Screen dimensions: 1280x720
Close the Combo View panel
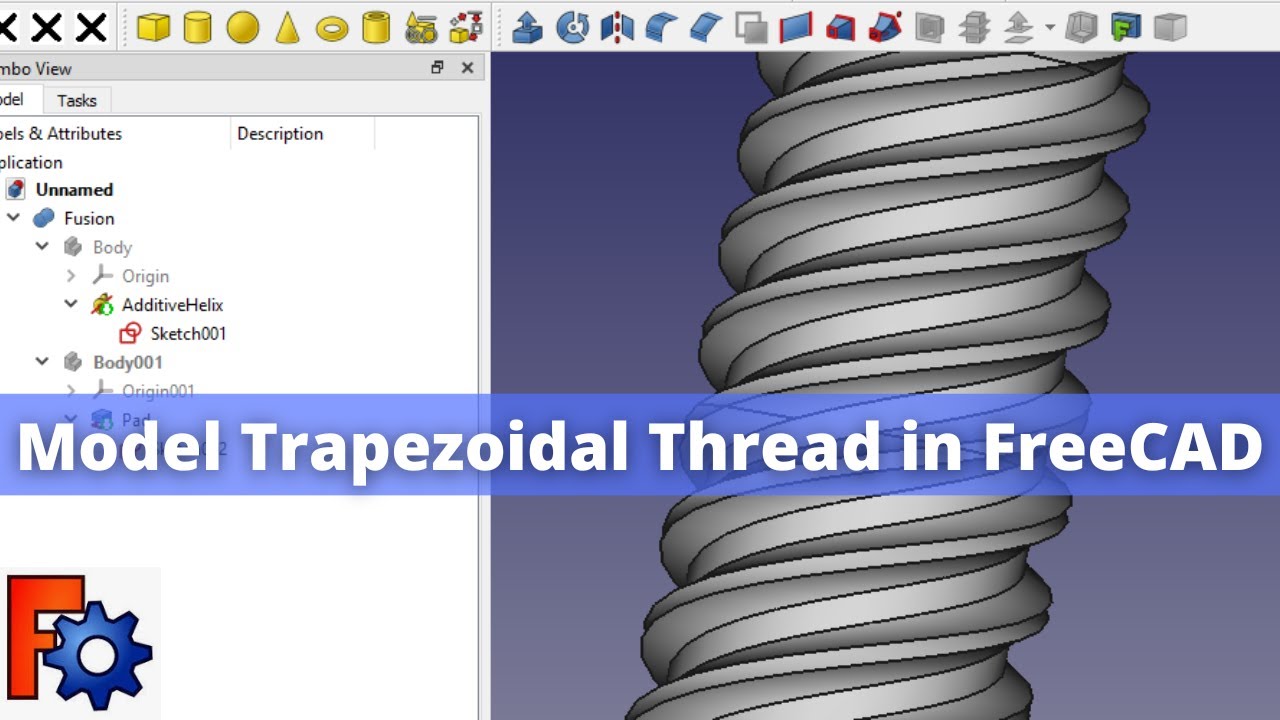point(467,68)
